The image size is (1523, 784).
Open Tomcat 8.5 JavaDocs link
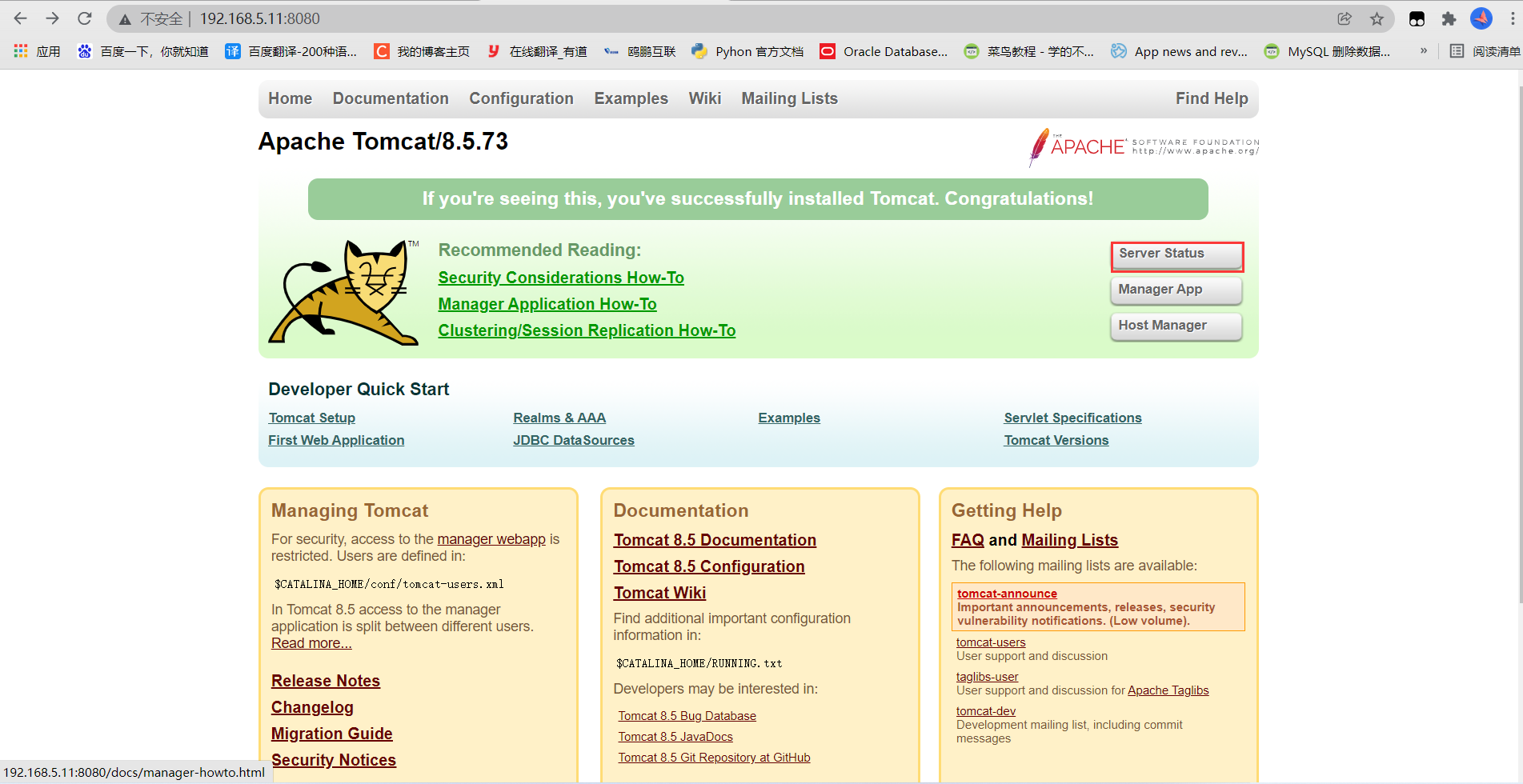click(x=675, y=737)
